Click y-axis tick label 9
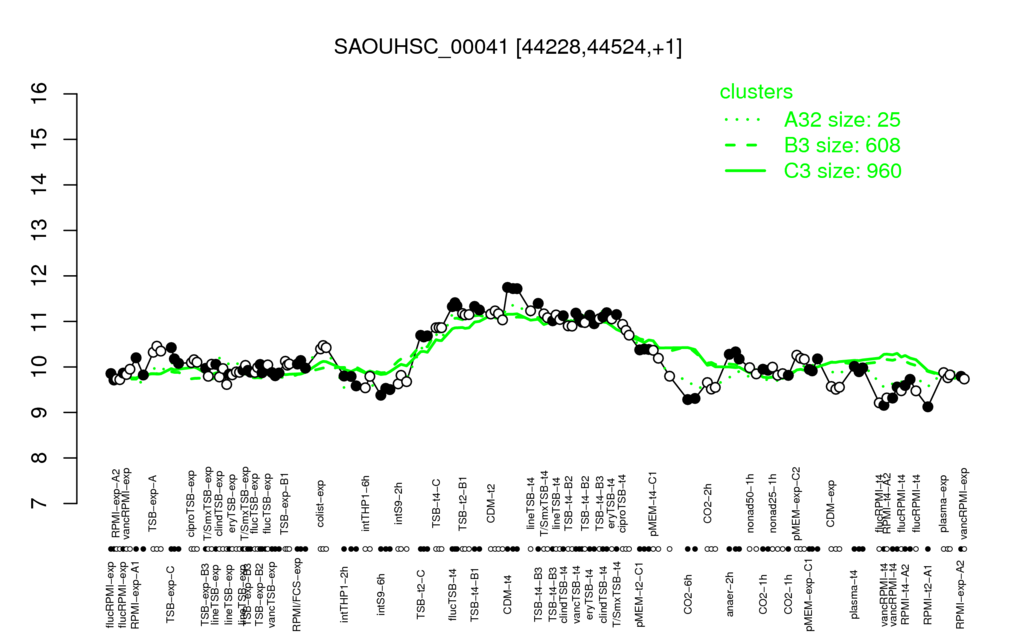Viewport: 1024px width, 640px height. click(40, 413)
